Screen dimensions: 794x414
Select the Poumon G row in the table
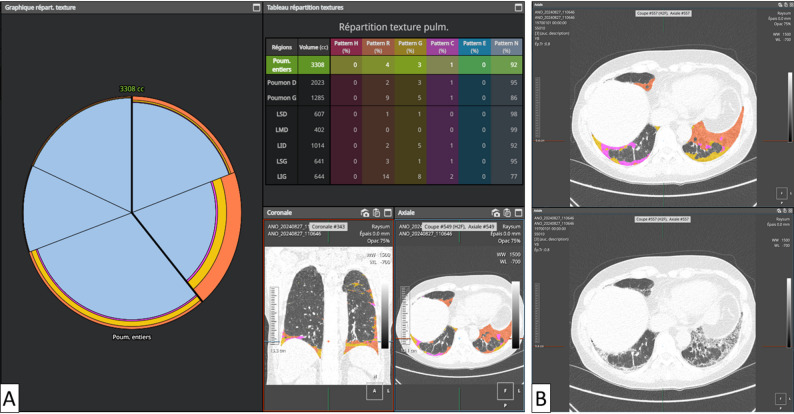(x=394, y=98)
